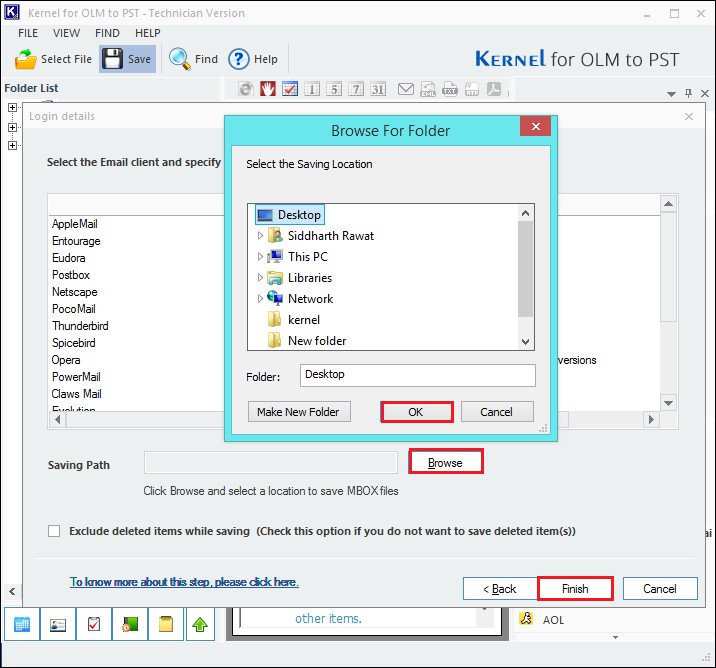The image size is (716, 668).
Task: Select AppleMail in email client list
Action: [x=74, y=224]
